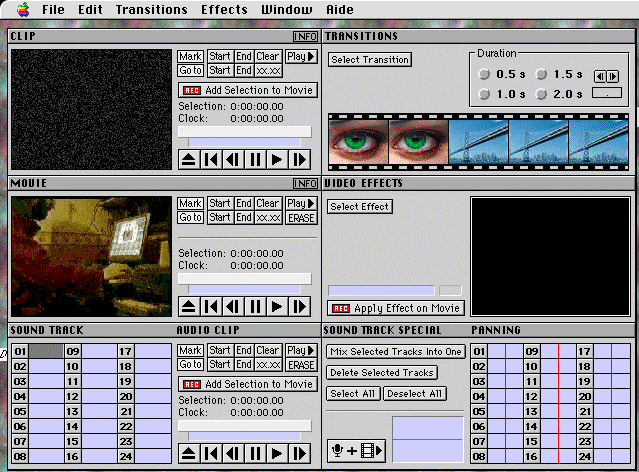Open the Aide menu
Screen dimensions: 639x472
[340, 9]
